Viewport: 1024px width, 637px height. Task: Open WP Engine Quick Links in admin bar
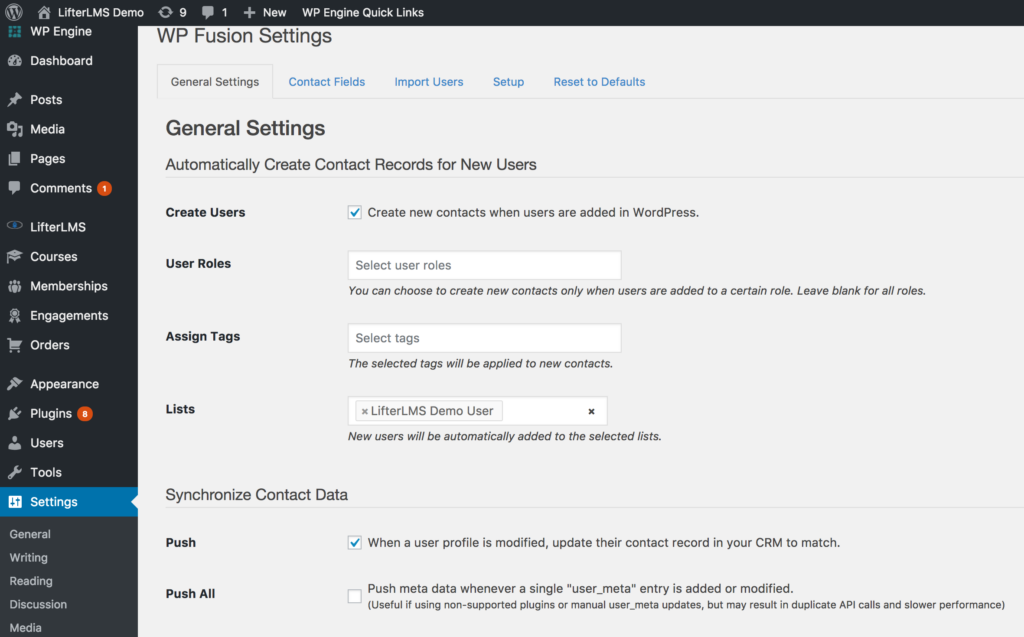[362, 12]
